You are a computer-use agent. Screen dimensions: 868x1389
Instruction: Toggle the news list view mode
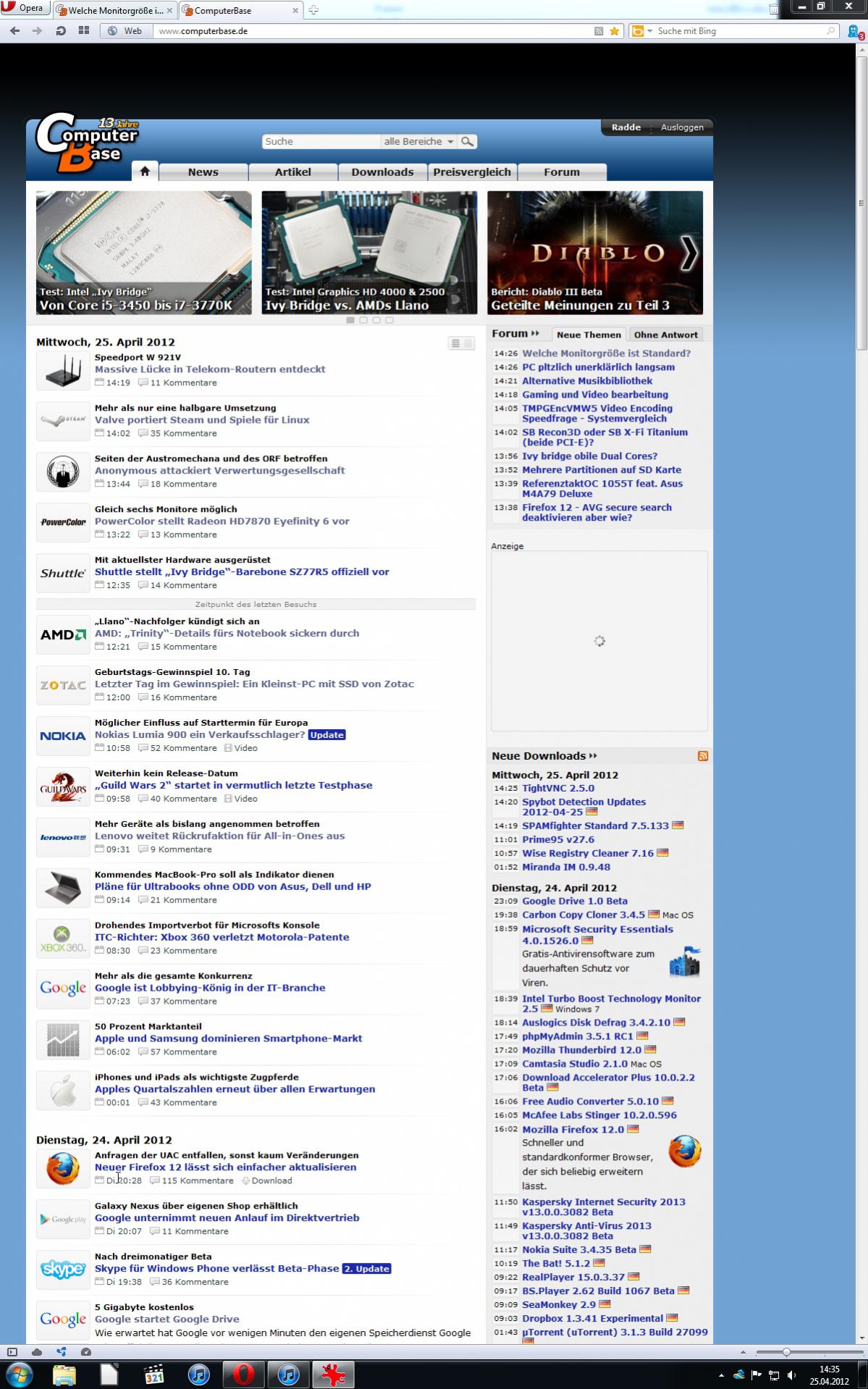click(461, 343)
